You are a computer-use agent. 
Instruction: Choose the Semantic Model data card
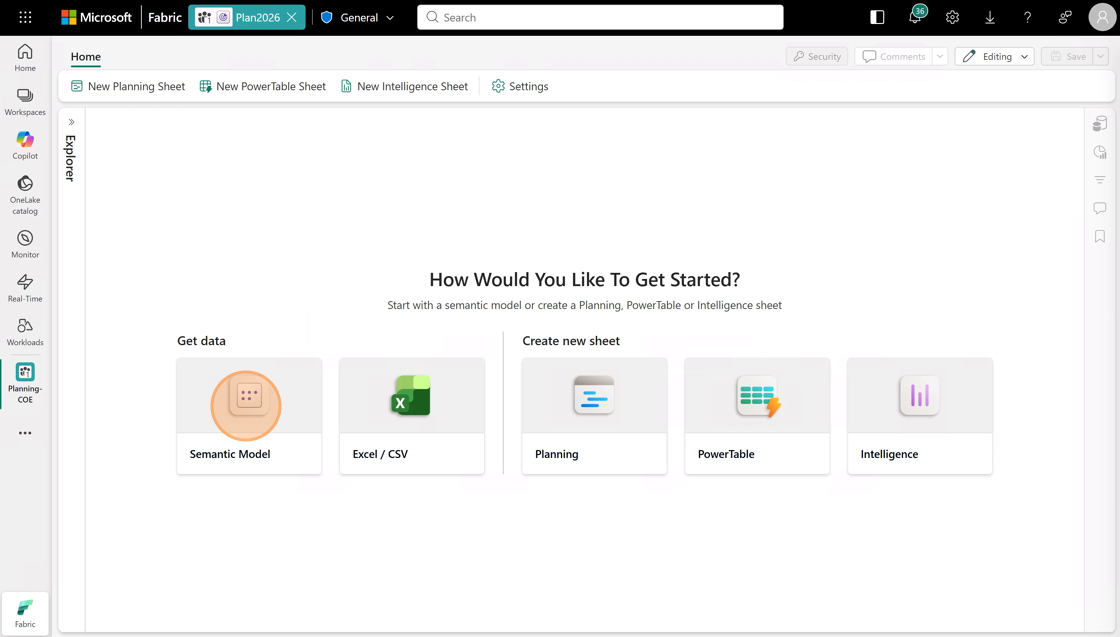(249, 416)
